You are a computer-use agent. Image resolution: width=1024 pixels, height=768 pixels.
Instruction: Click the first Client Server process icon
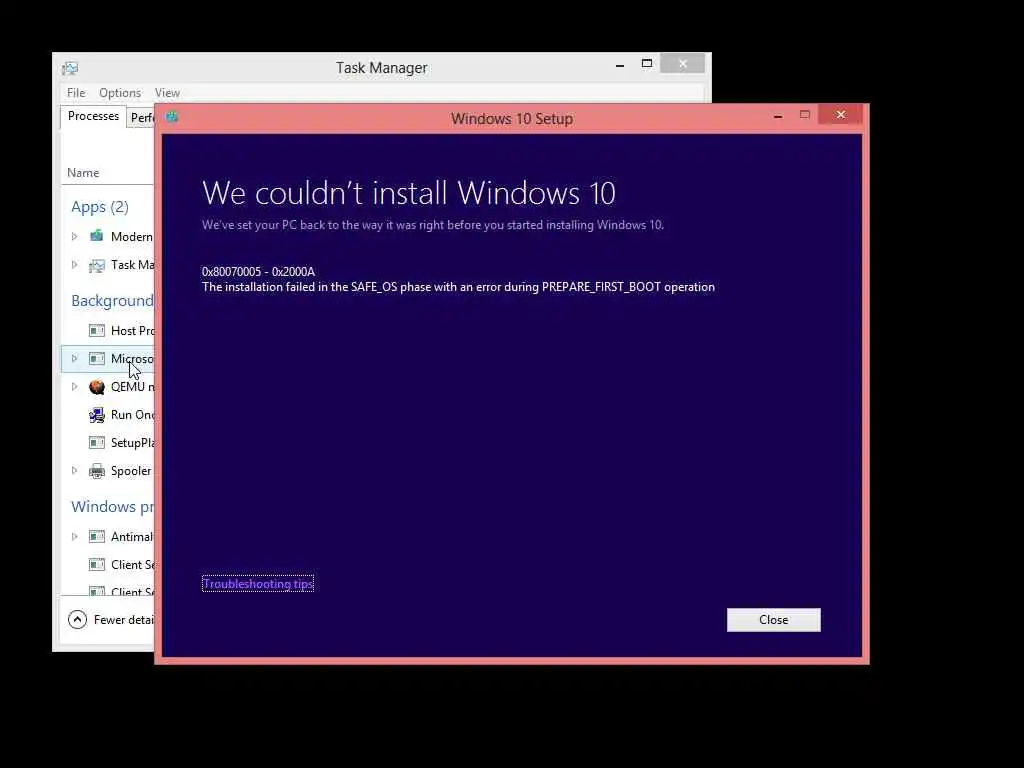[x=97, y=564]
